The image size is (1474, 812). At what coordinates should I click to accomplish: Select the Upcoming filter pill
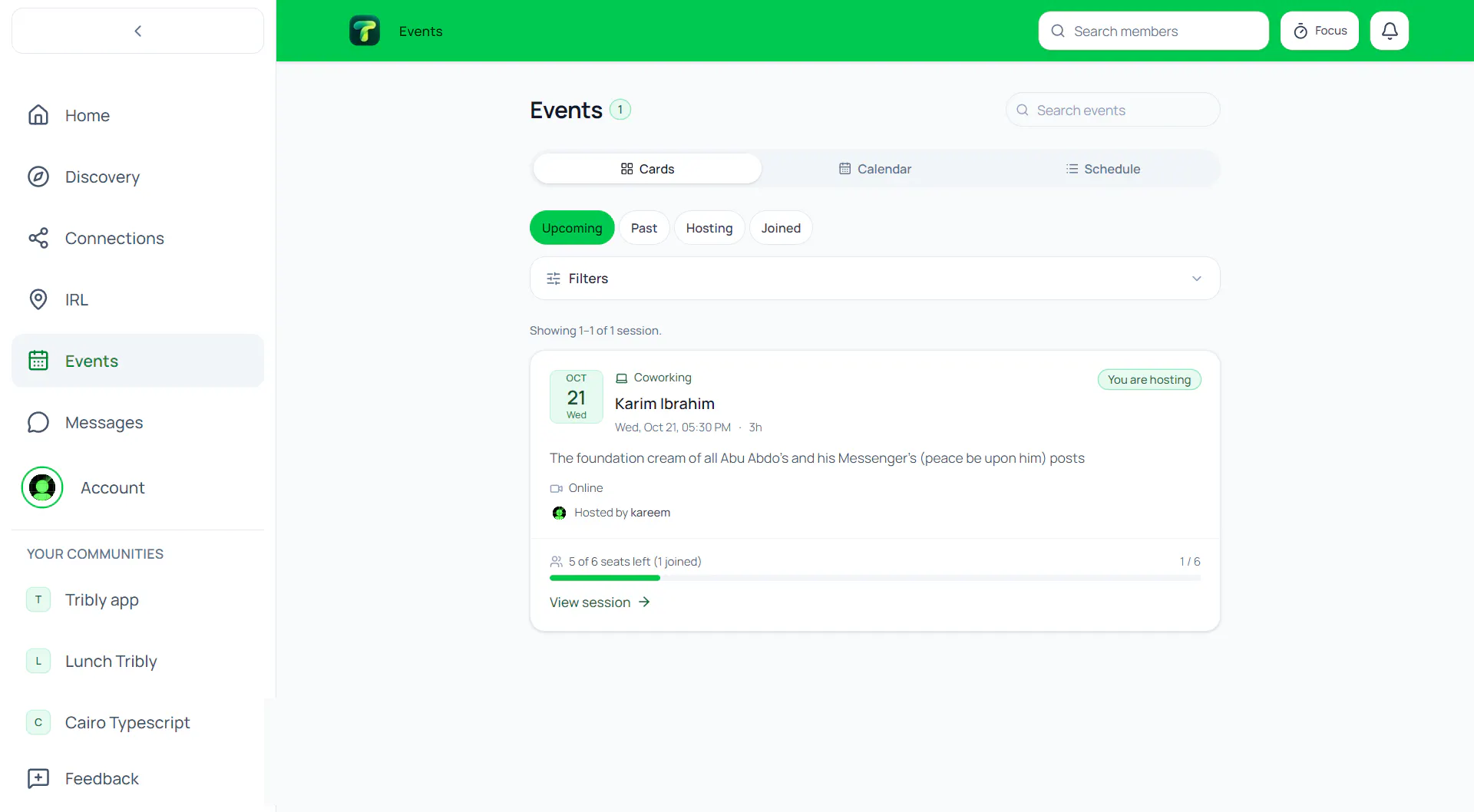pyautogui.click(x=572, y=228)
